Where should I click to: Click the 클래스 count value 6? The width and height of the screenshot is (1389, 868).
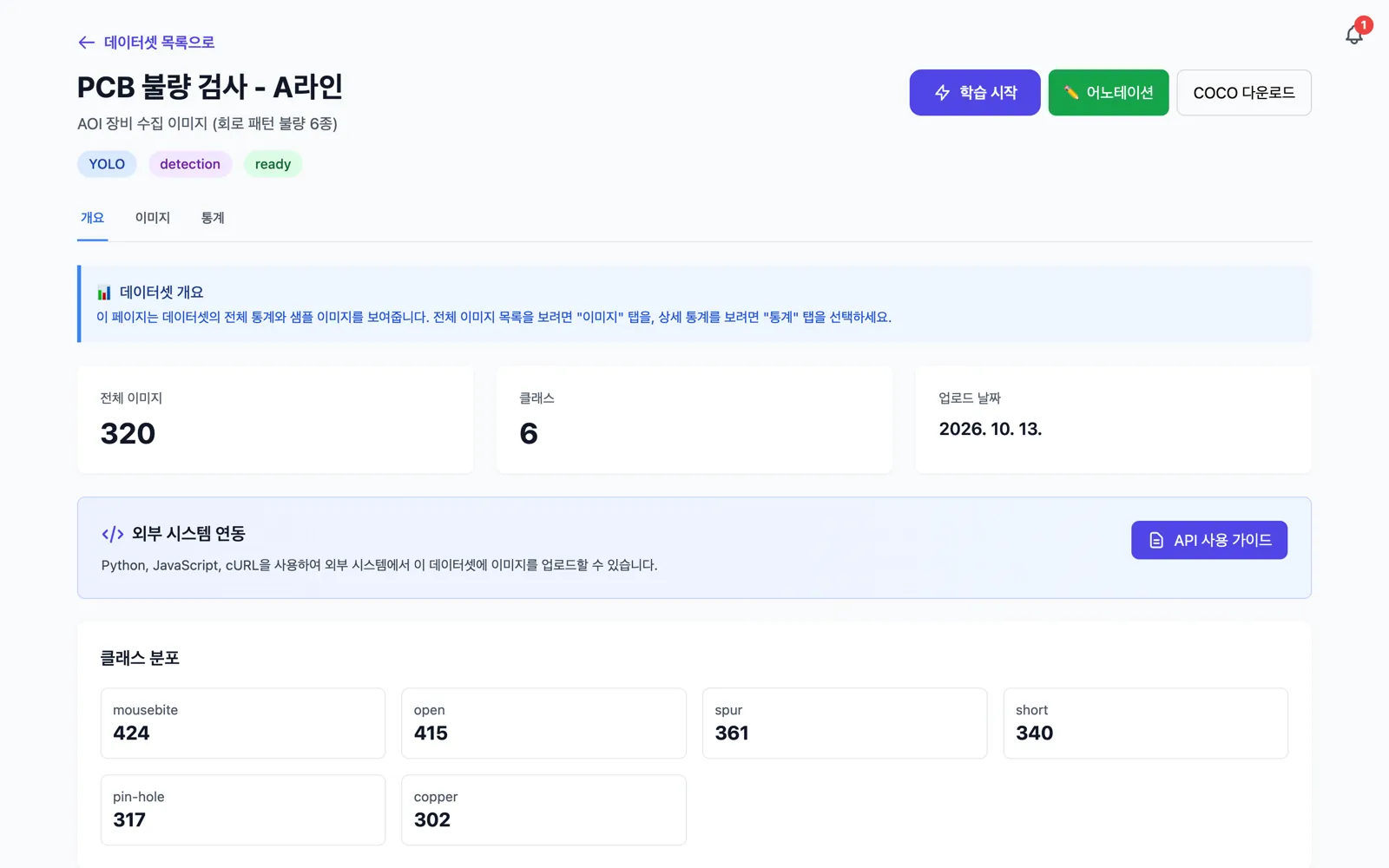pyautogui.click(x=529, y=433)
